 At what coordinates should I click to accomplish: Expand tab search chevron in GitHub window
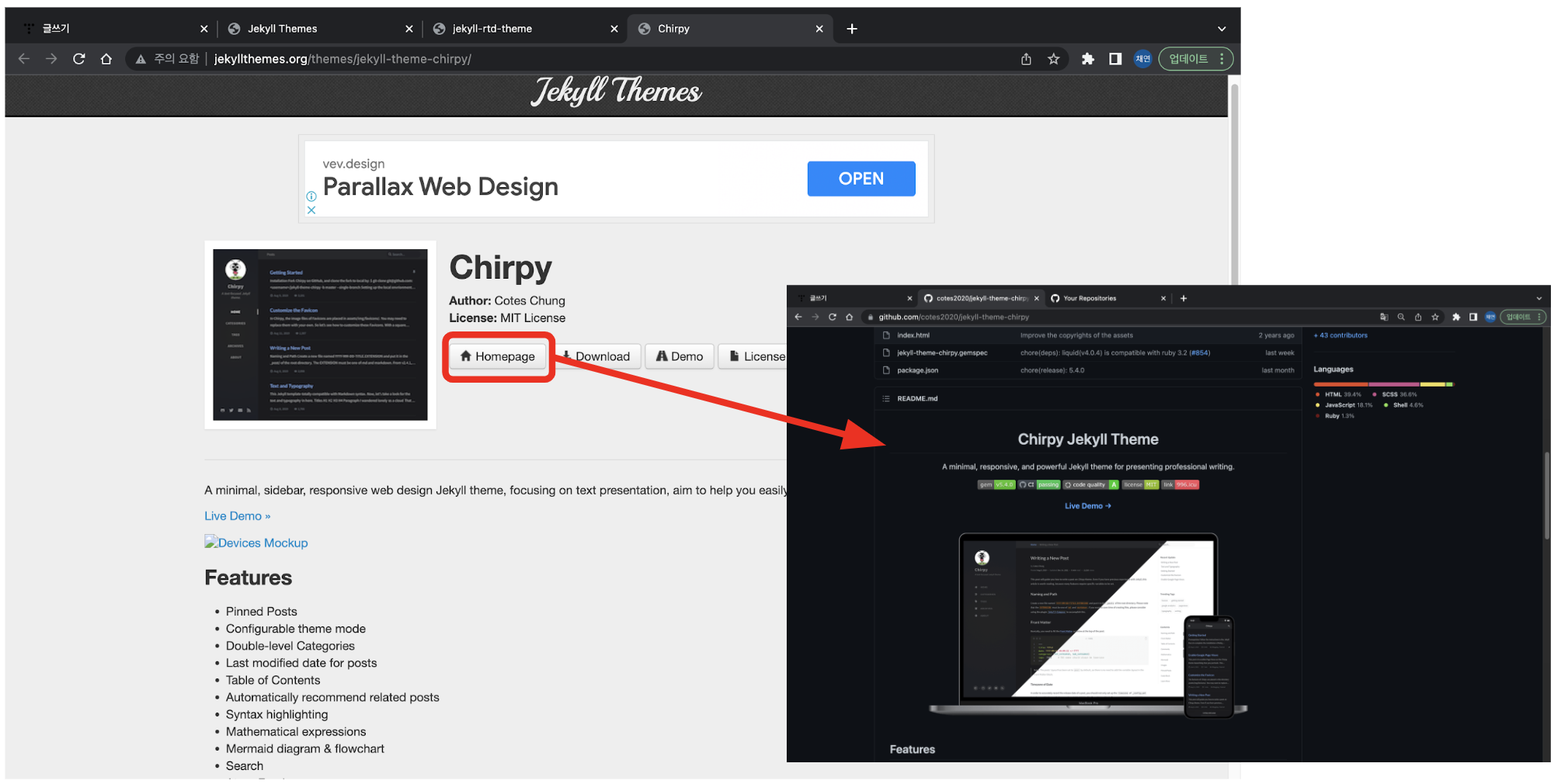click(x=1539, y=298)
